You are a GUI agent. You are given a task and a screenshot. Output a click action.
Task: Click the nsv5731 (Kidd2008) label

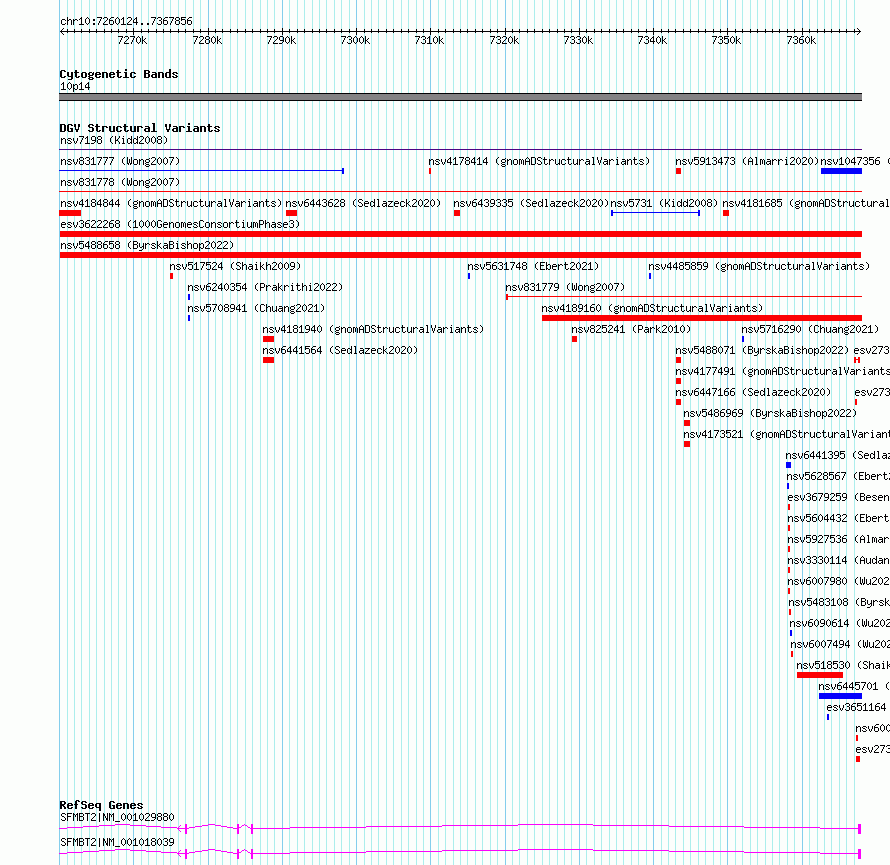(664, 203)
